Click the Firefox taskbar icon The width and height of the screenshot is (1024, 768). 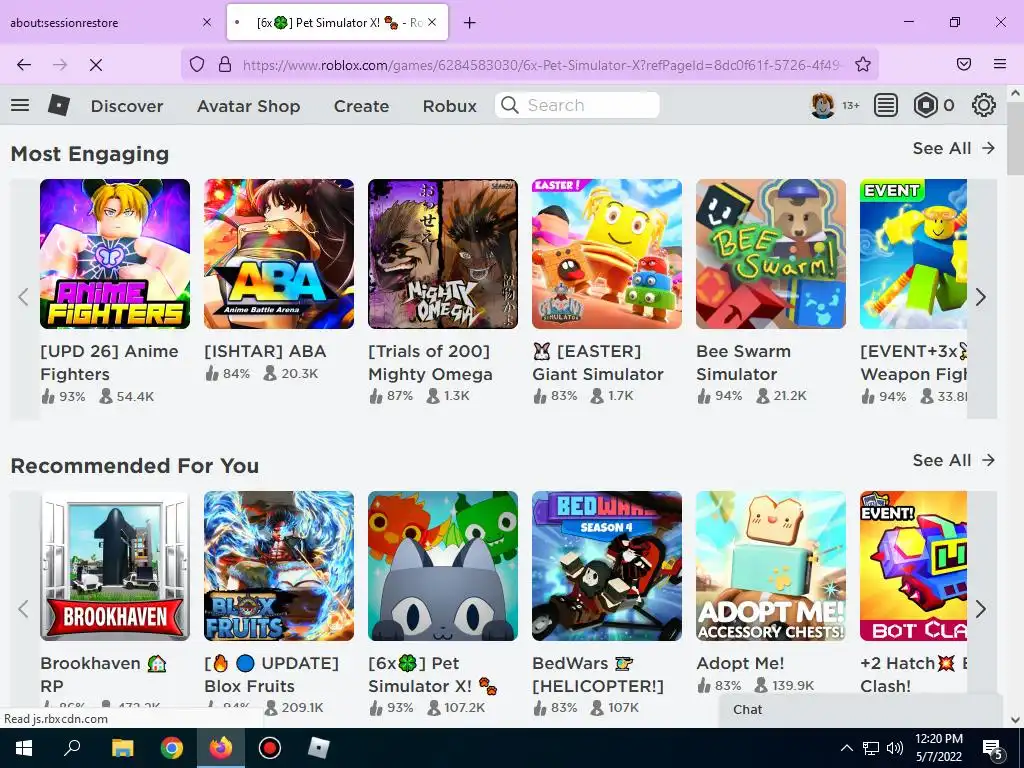click(x=221, y=748)
